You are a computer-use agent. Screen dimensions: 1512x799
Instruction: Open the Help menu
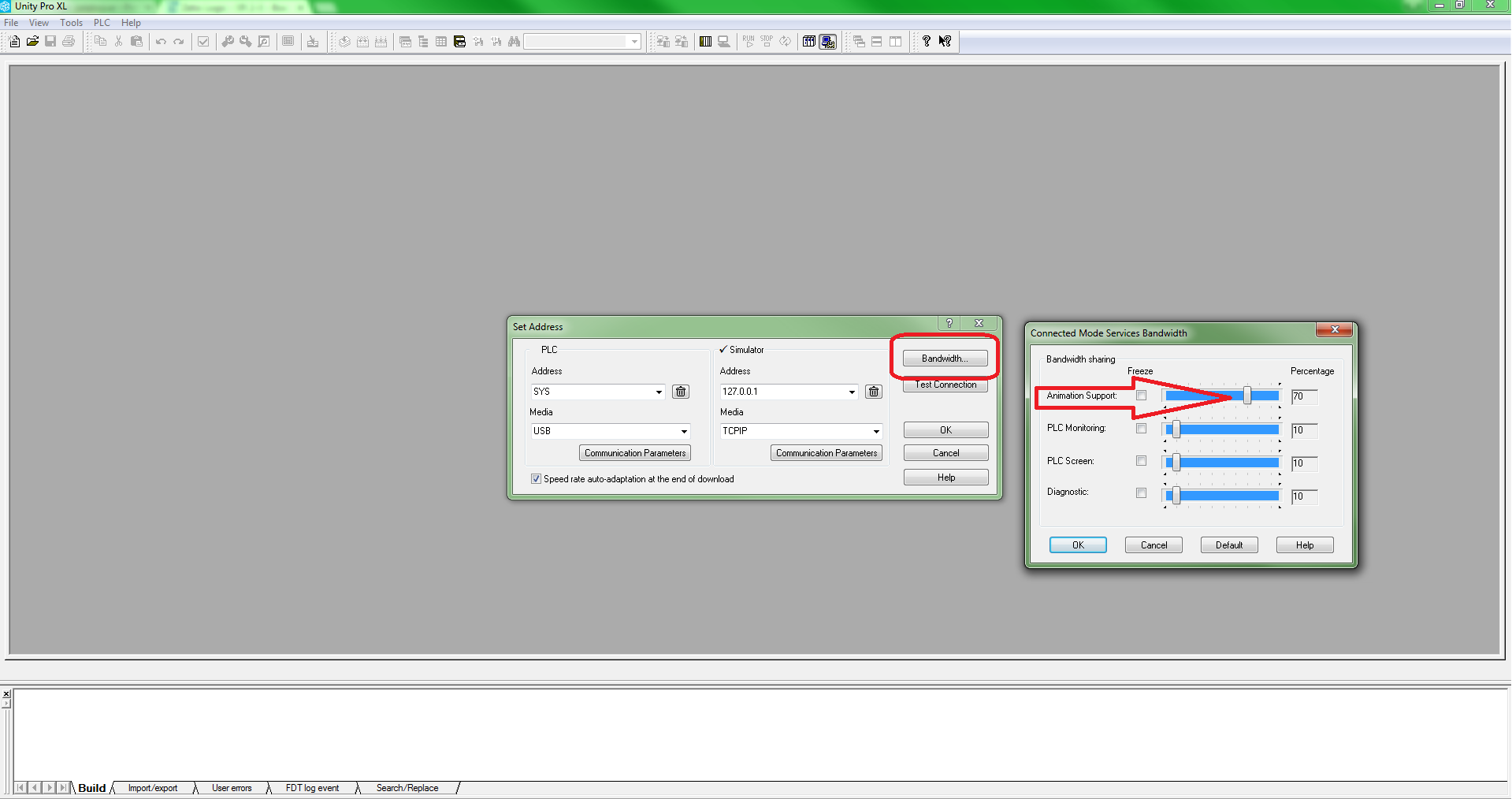(132, 23)
